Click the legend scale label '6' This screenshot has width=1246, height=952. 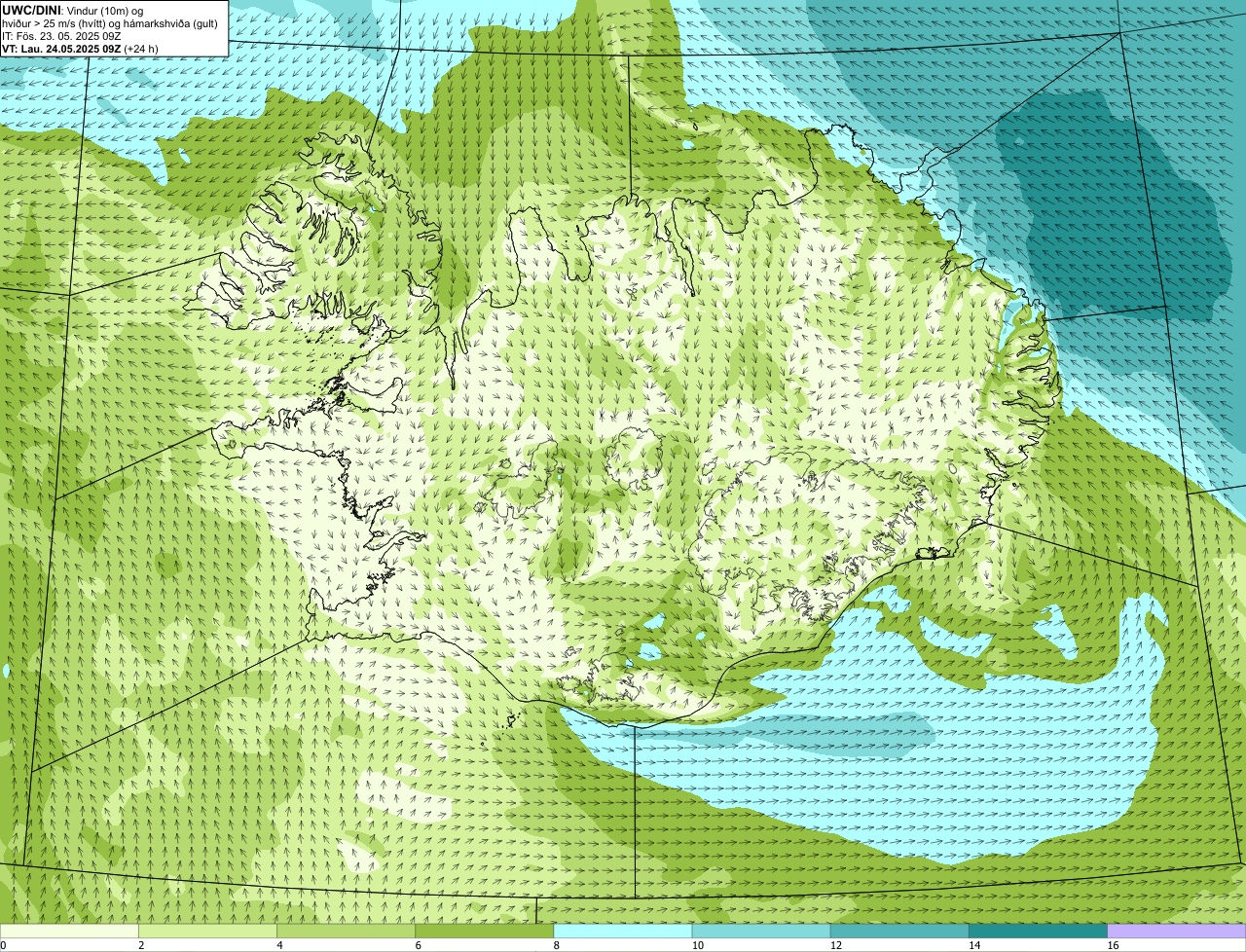click(x=418, y=945)
